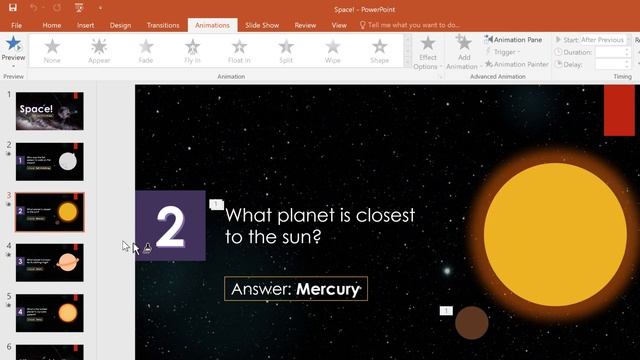Adjust the Delay spinner arrows
The image size is (640, 360).
(x=627, y=64)
